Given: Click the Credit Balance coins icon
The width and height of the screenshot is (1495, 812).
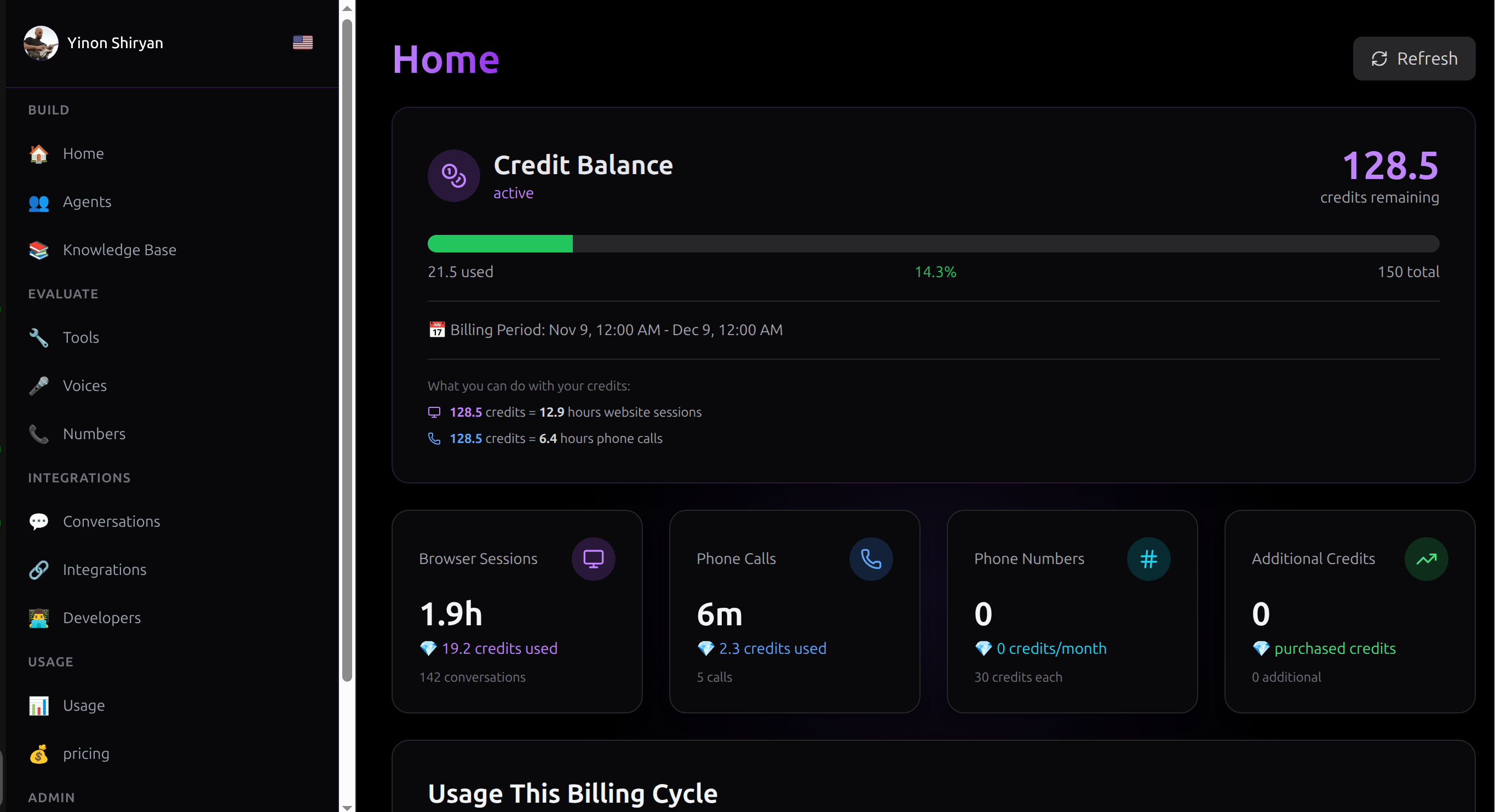Looking at the screenshot, I should pyautogui.click(x=453, y=176).
